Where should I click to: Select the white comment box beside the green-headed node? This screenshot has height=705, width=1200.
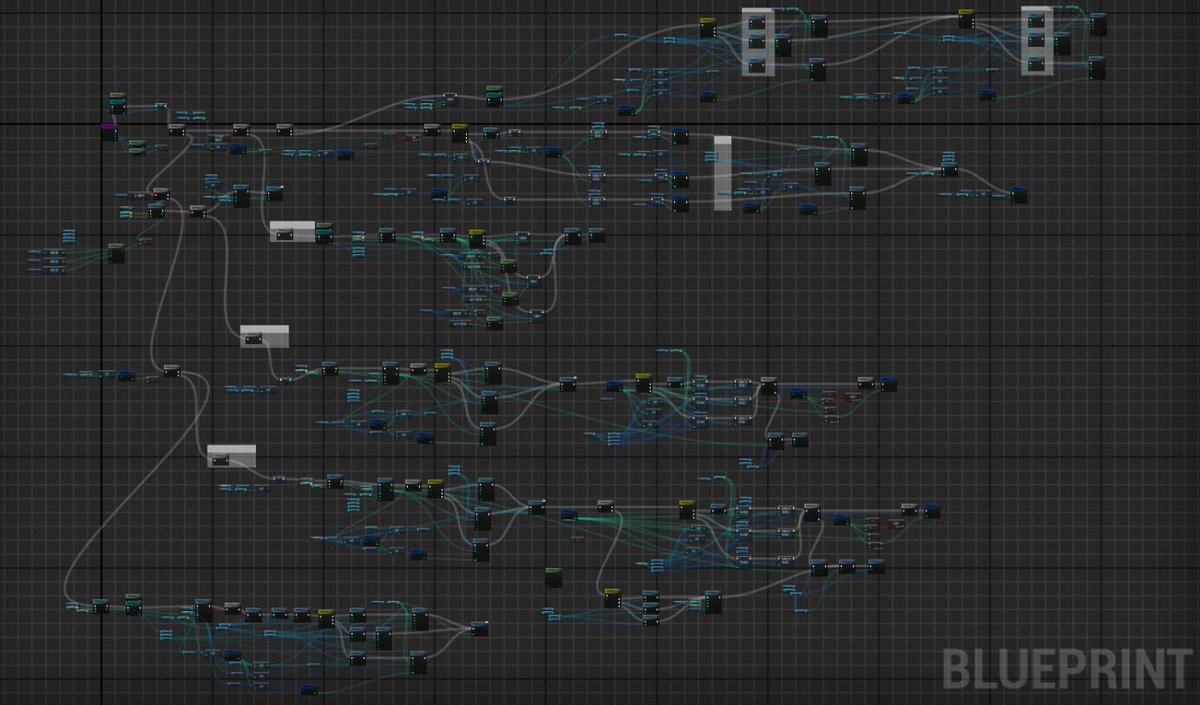(x=292, y=232)
